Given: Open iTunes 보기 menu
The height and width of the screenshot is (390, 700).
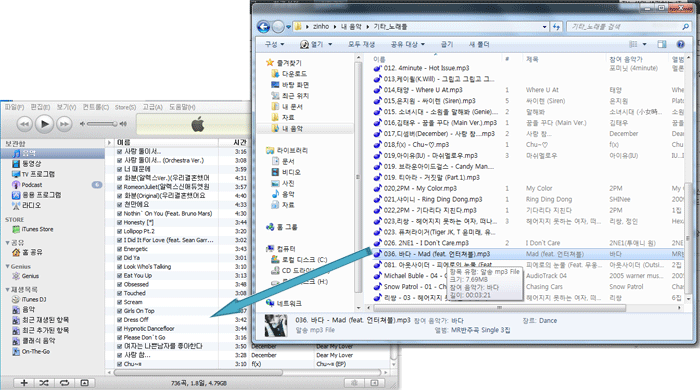Looking at the screenshot, I should click(x=66, y=107).
